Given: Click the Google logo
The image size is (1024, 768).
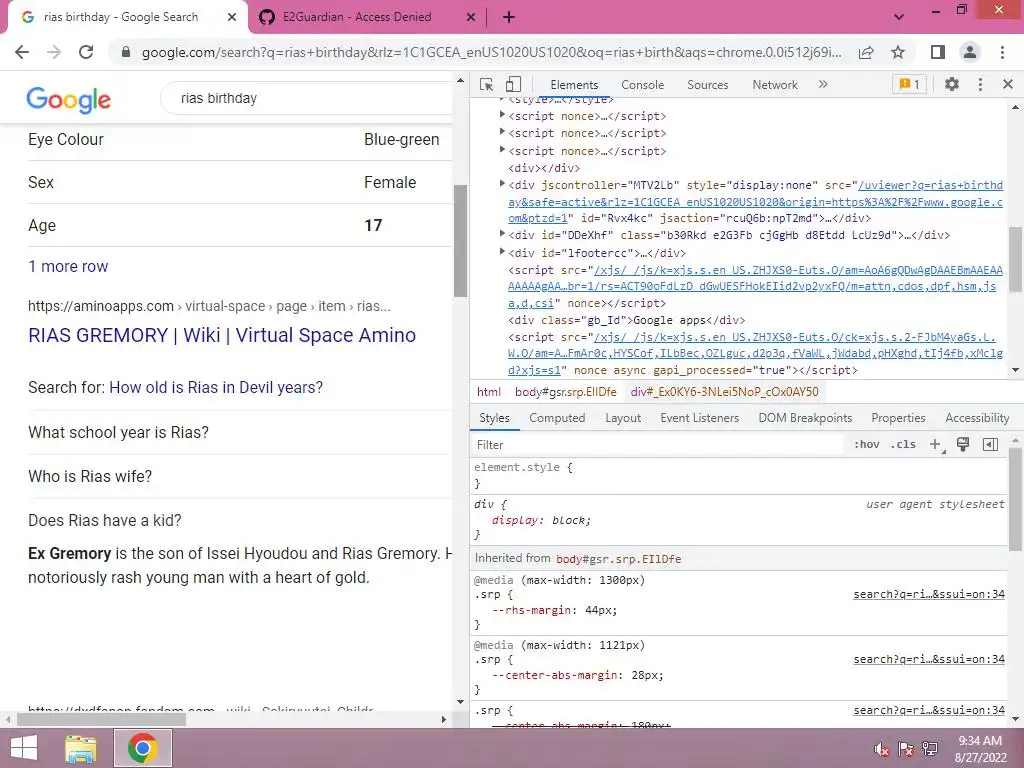Looking at the screenshot, I should [69, 99].
